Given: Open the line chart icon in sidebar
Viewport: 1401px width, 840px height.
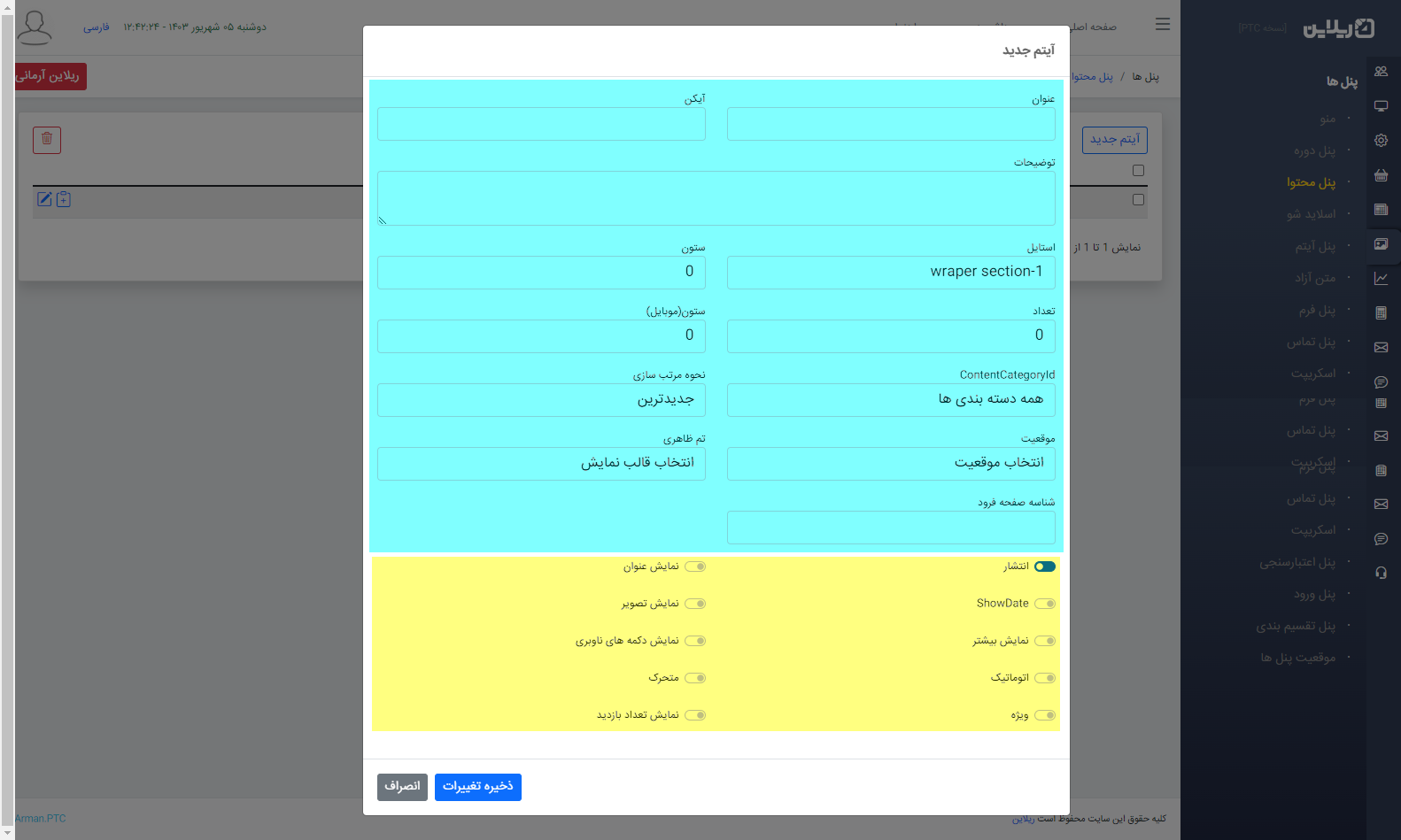Looking at the screenshot, I should pos(1381,279).
